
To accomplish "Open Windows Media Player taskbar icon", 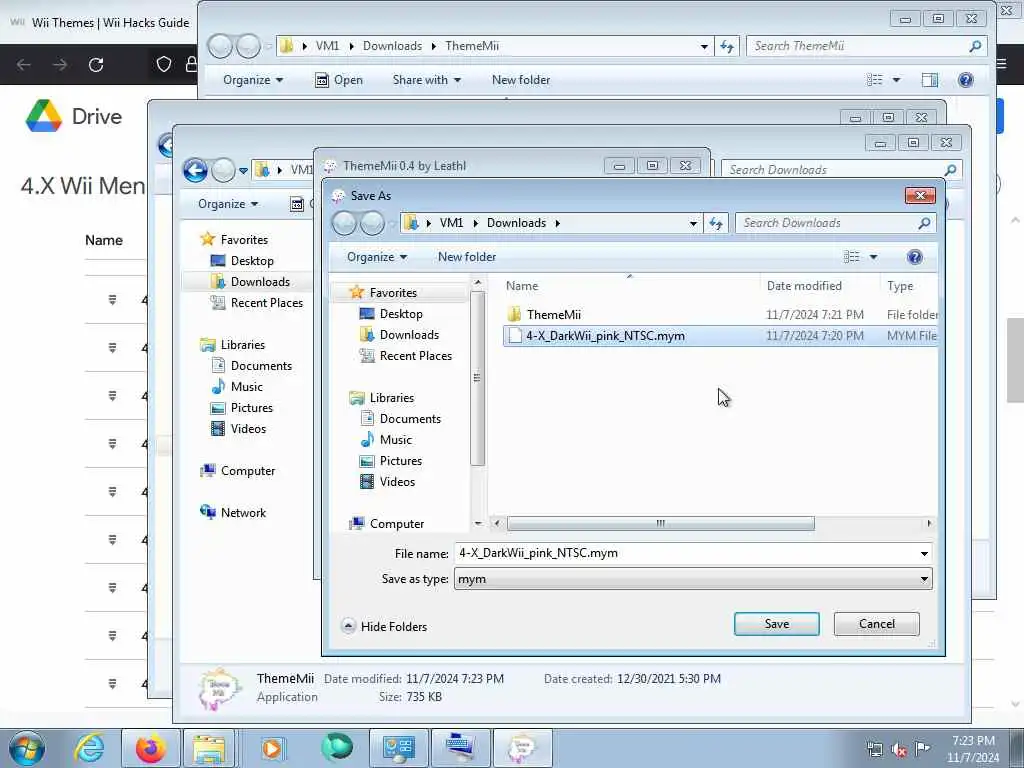I will tap(272, 748).
